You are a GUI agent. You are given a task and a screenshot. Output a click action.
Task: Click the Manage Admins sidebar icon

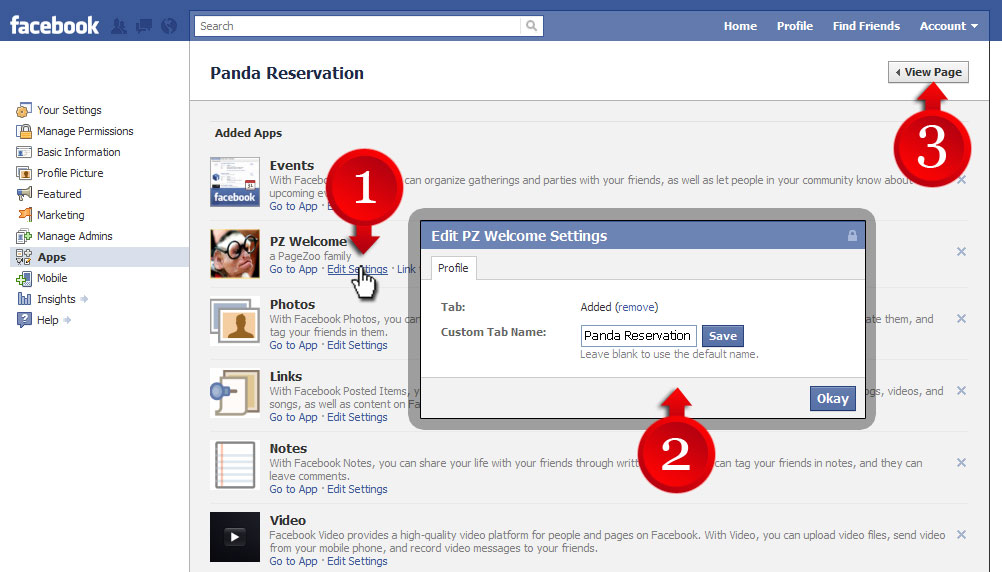point(24,236)
